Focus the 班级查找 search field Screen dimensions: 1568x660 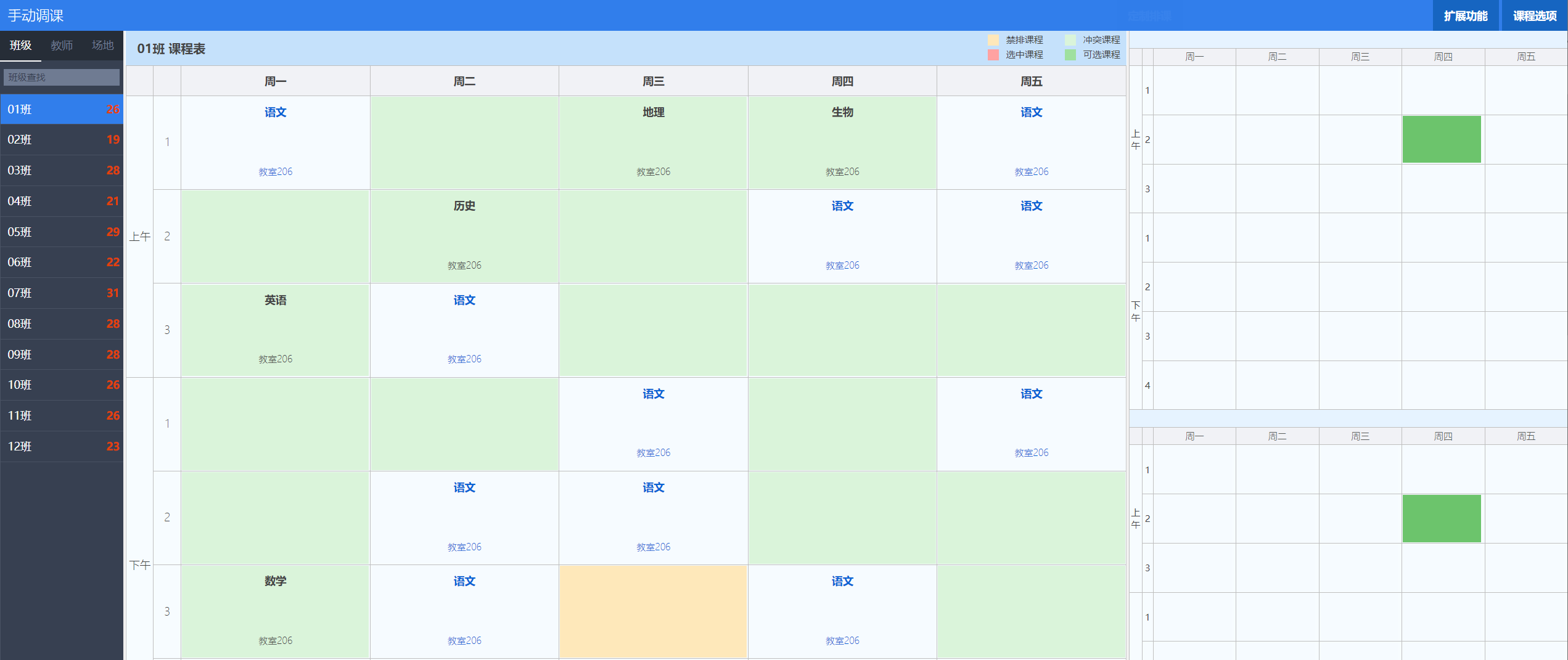(62, 77)
